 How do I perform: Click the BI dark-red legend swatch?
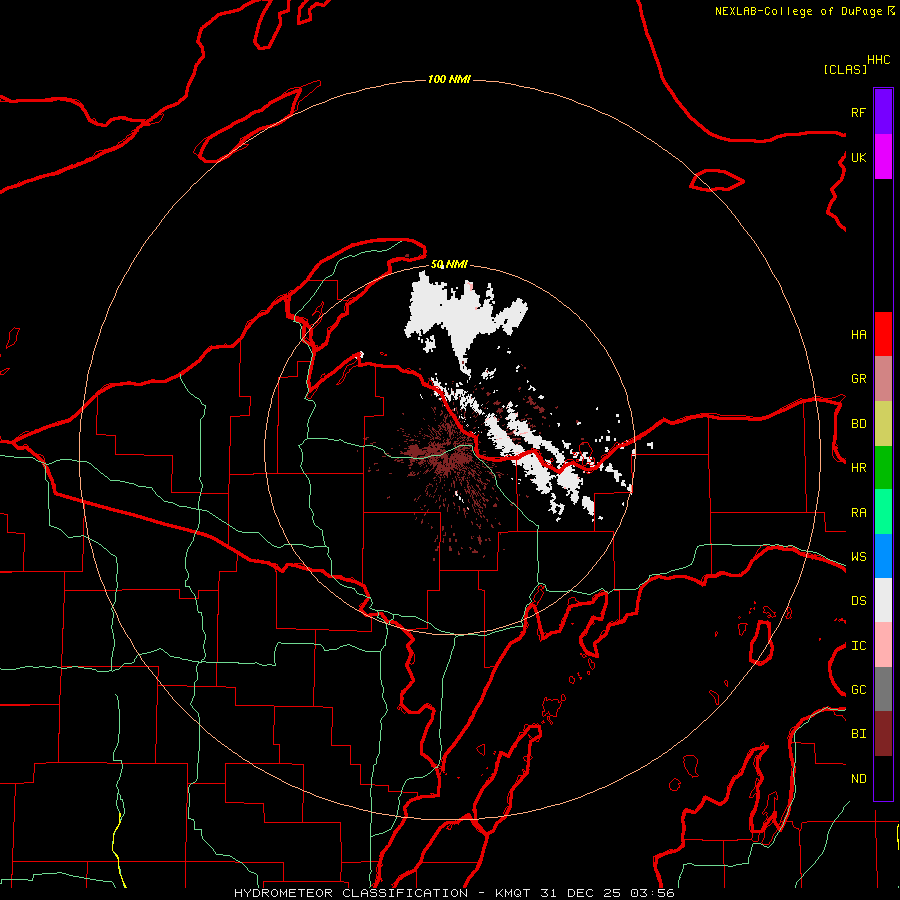[x=883, y=734]
